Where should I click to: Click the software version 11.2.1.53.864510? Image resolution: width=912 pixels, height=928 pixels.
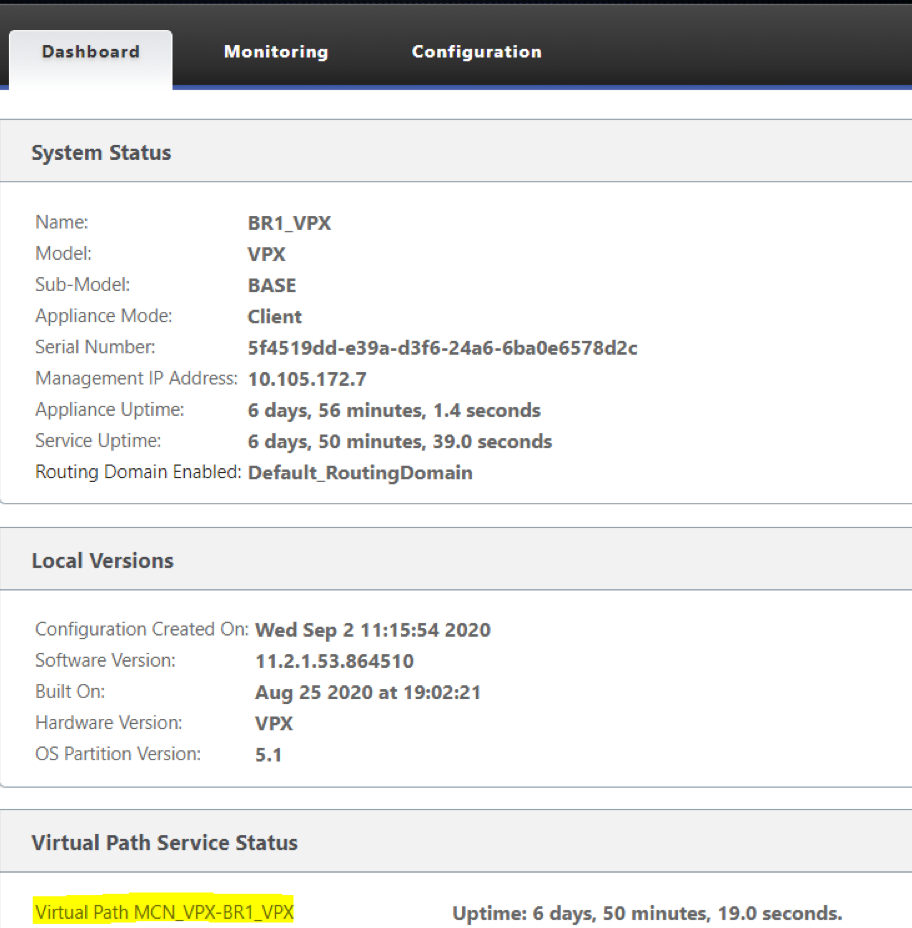click(334, 661)
